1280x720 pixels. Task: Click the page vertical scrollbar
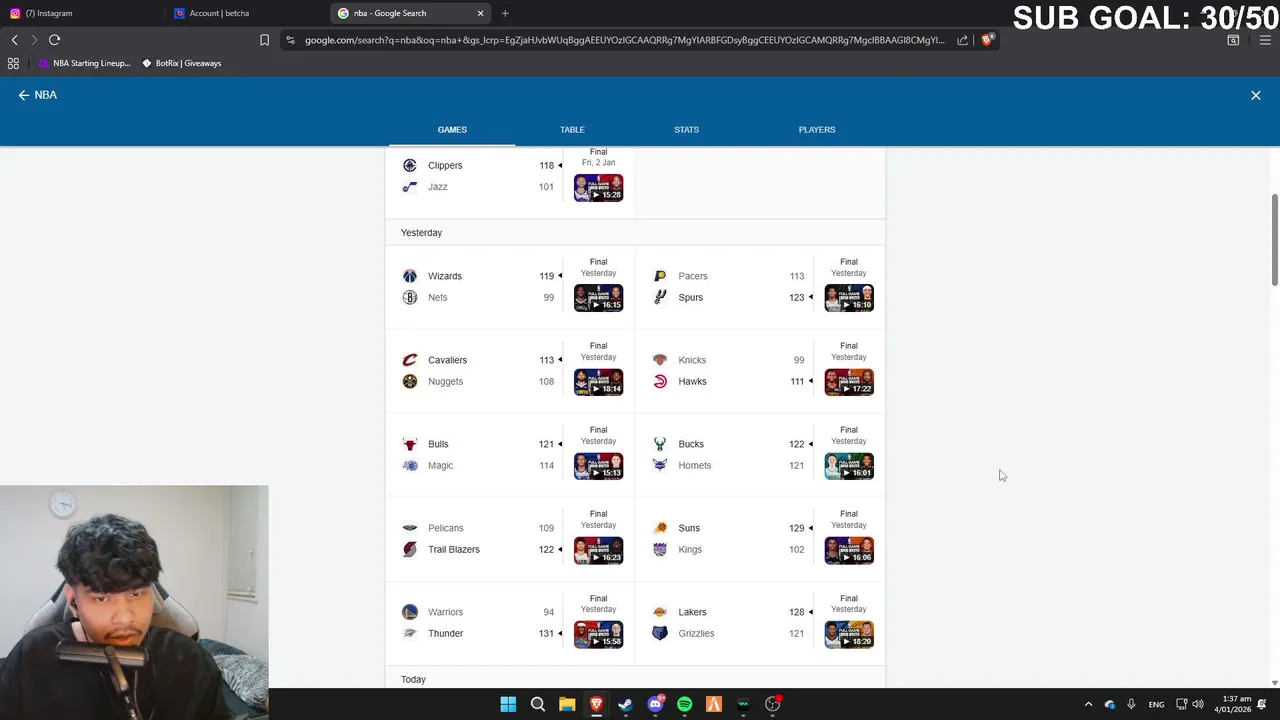point(1274,240)
